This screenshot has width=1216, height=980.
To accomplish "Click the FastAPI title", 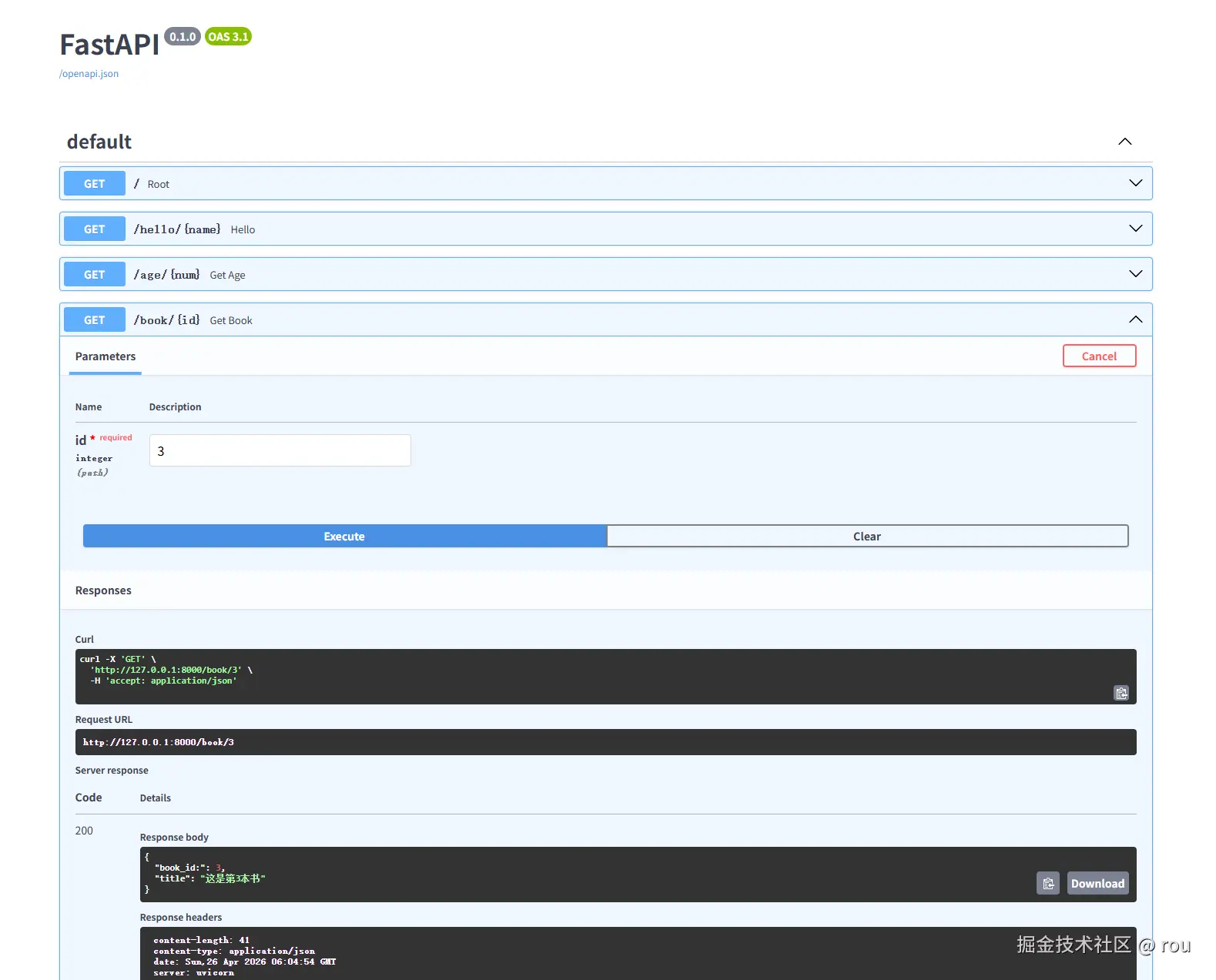I will (x=110, y=45).
